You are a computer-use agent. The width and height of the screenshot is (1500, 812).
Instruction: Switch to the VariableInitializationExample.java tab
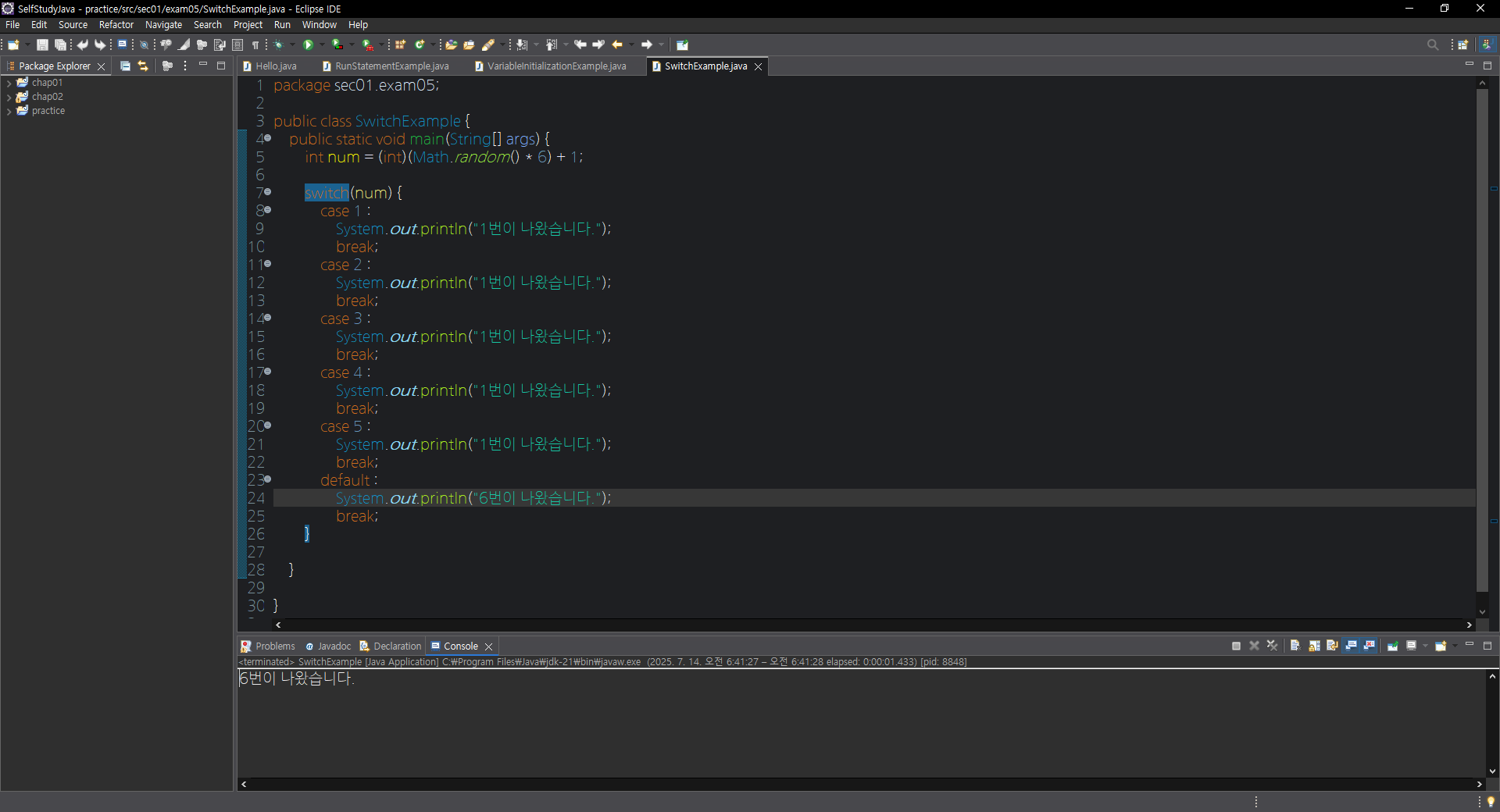pos(556,66)
